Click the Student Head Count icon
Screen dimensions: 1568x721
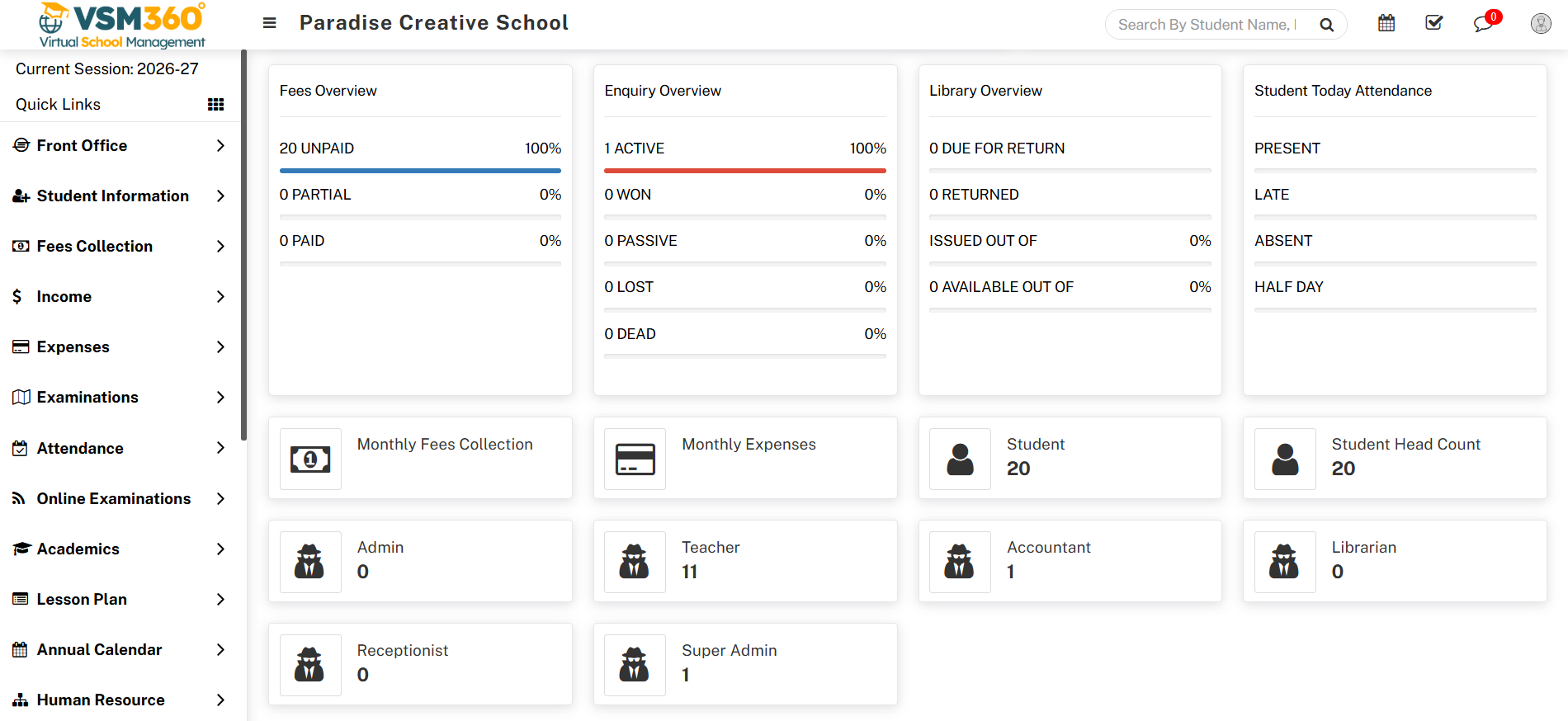pyautogui.click(x=1285, y=459)
